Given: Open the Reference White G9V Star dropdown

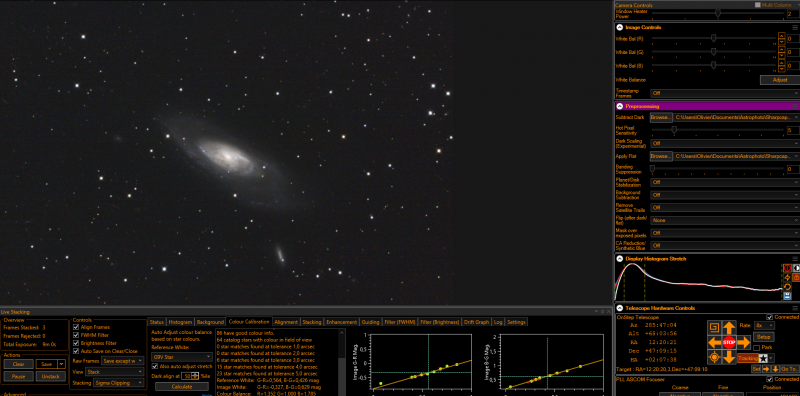Looking at the screenshot, I should [x=182, y=357].
